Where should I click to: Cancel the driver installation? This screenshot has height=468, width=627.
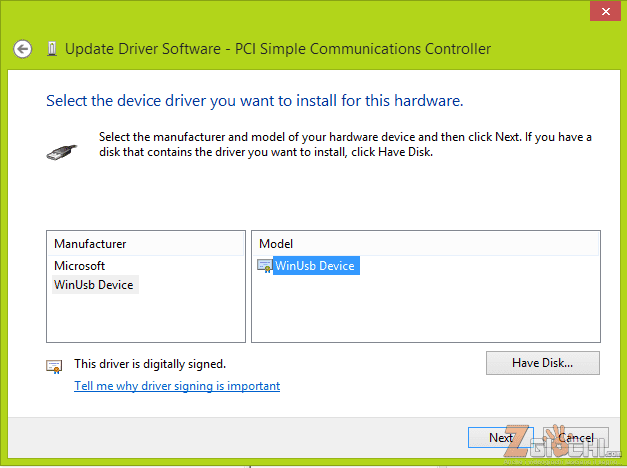pyautogui.click(x=576, y=438)
